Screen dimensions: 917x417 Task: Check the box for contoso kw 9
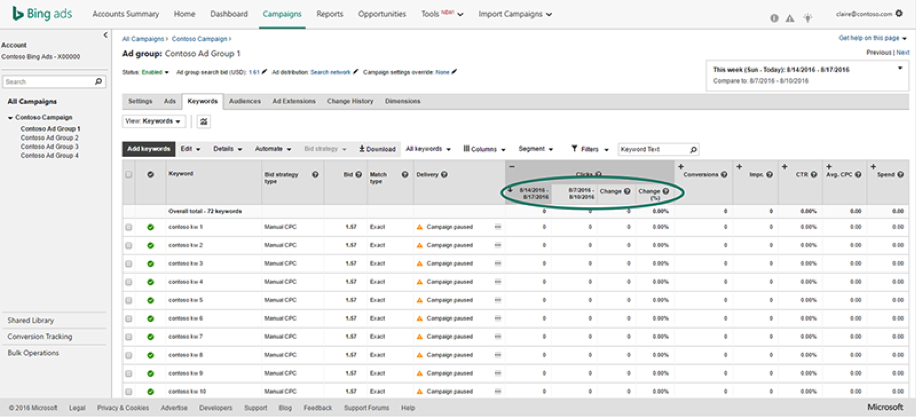coord(129,373)
